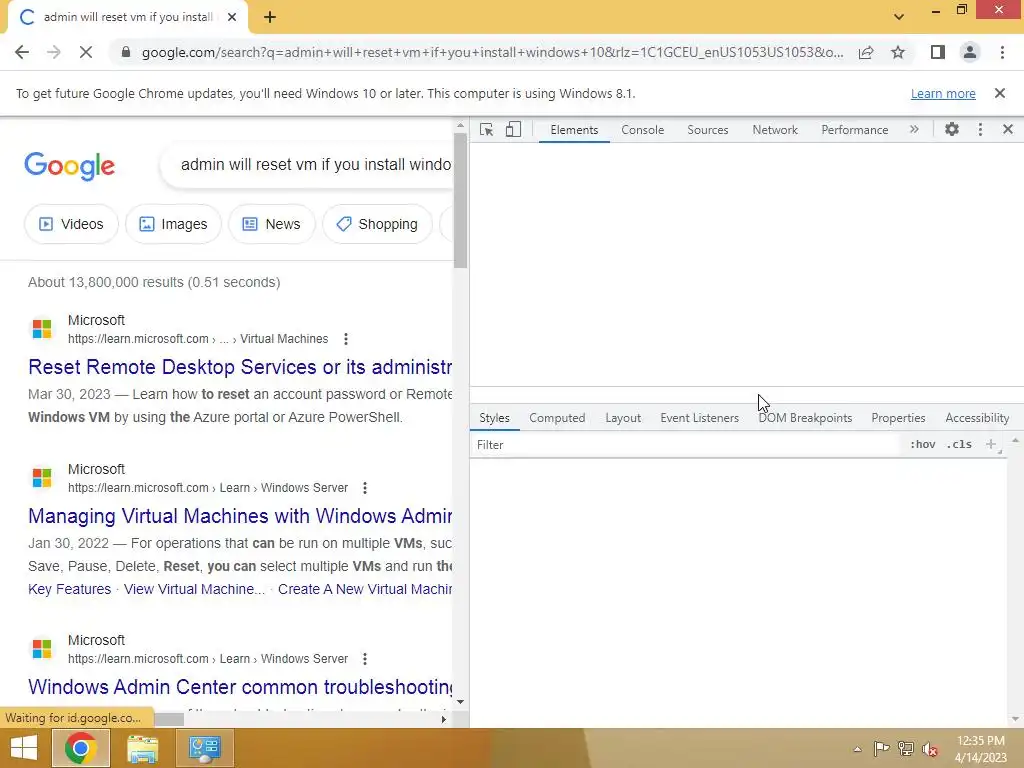The height and width of the screenshot is (768, 1024).
Task: Switch to the Console tab
Action: [x=643, y=129]
